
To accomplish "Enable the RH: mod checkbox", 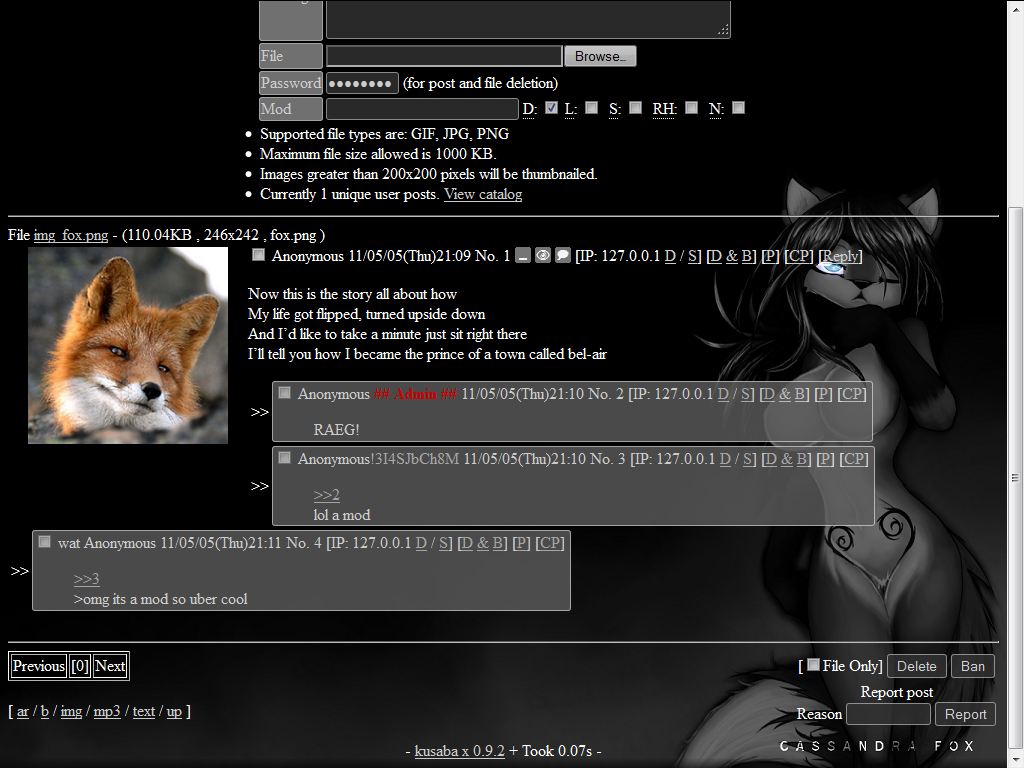I will [x=692, y=107].
